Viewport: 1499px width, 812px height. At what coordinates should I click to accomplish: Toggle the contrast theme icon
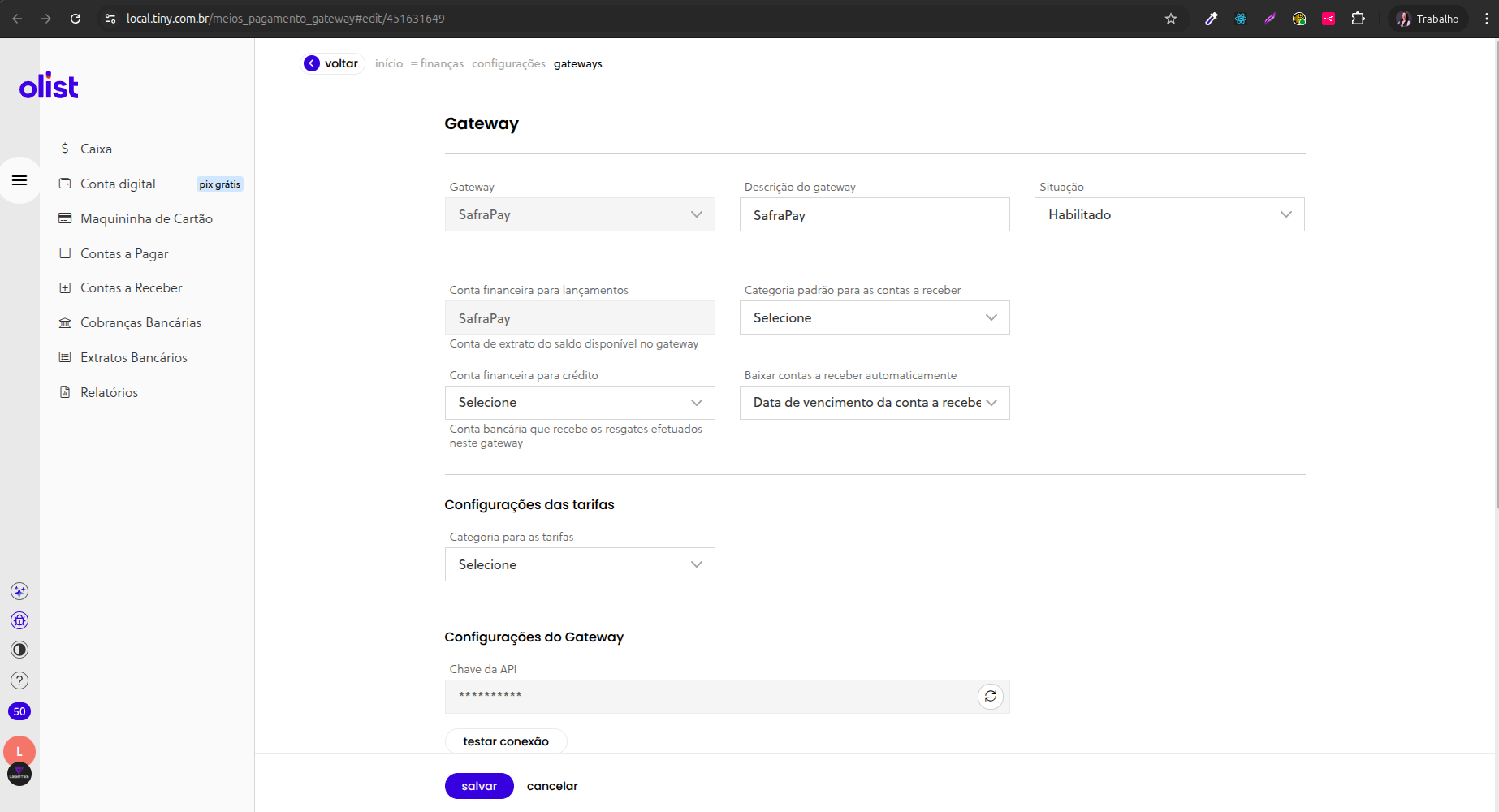(x=19, y=650)
